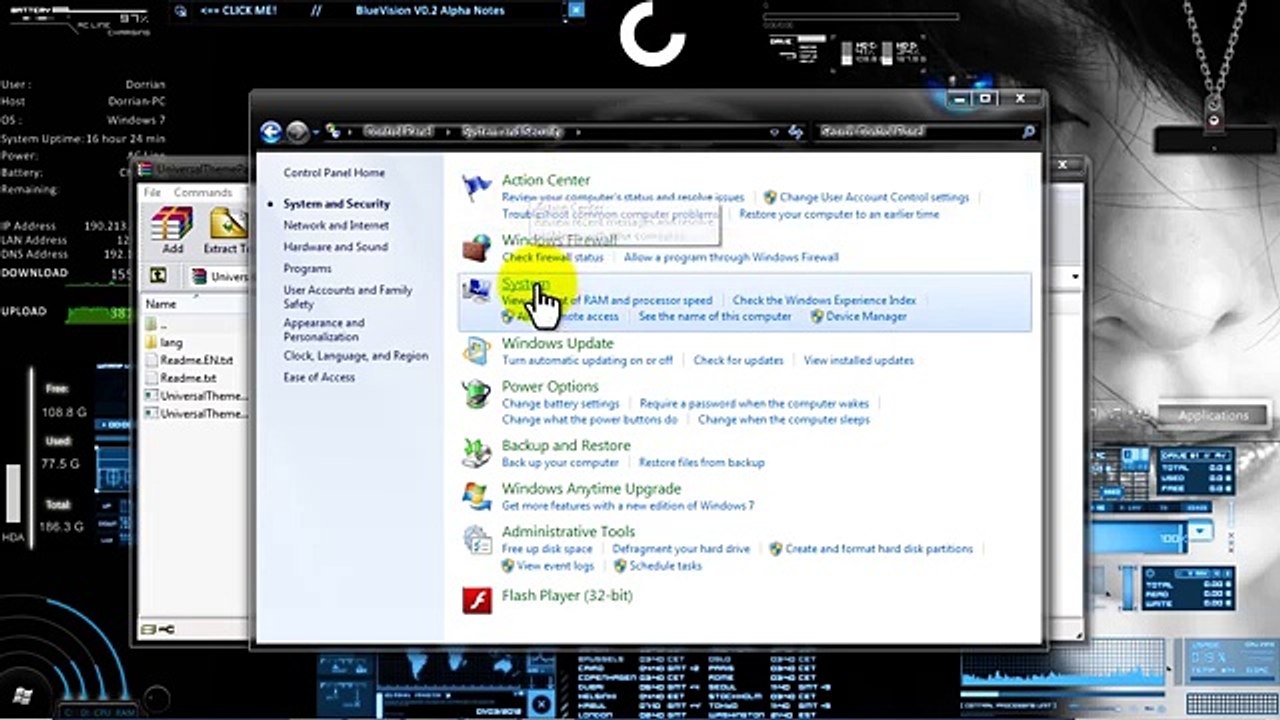Click Get more features with a new edition
1280x720 pixels.
coord(628,506)
